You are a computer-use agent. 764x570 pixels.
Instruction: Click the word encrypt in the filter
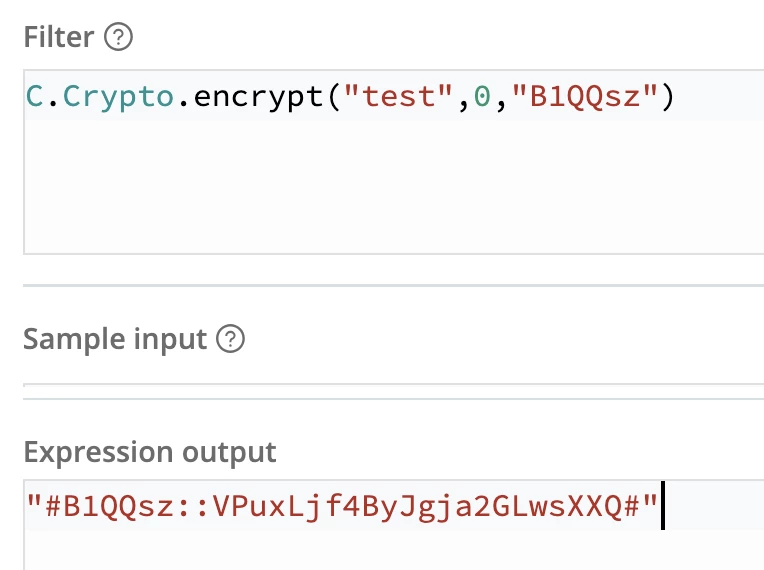click(x=259, y=96)
